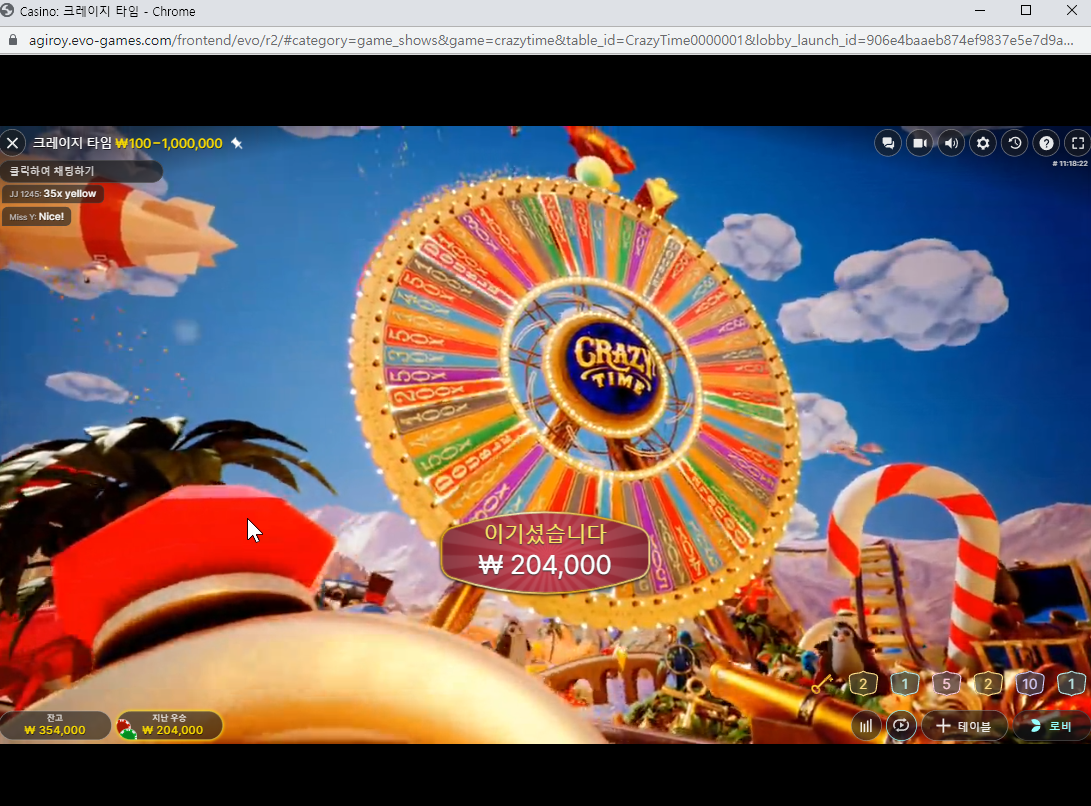This screenshot has height=806, width=1091.
Task: Open the statistics bar chart icon
Action: 866,726
